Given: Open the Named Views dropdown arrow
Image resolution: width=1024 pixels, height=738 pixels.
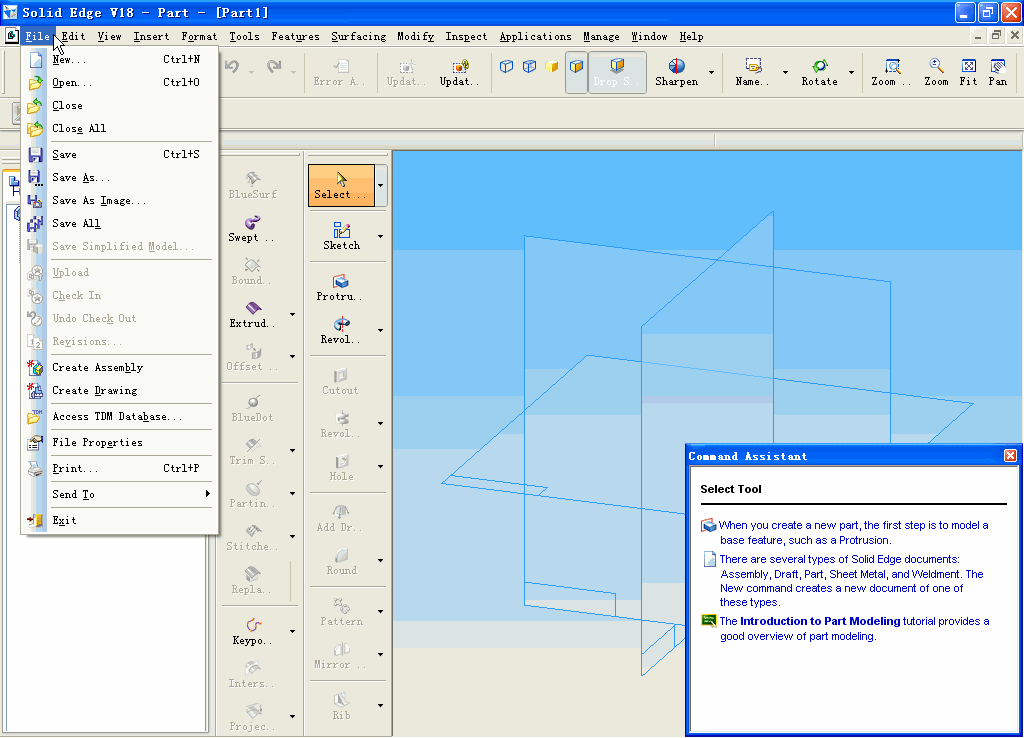Looking at the screenshot, I should point(785,72).
